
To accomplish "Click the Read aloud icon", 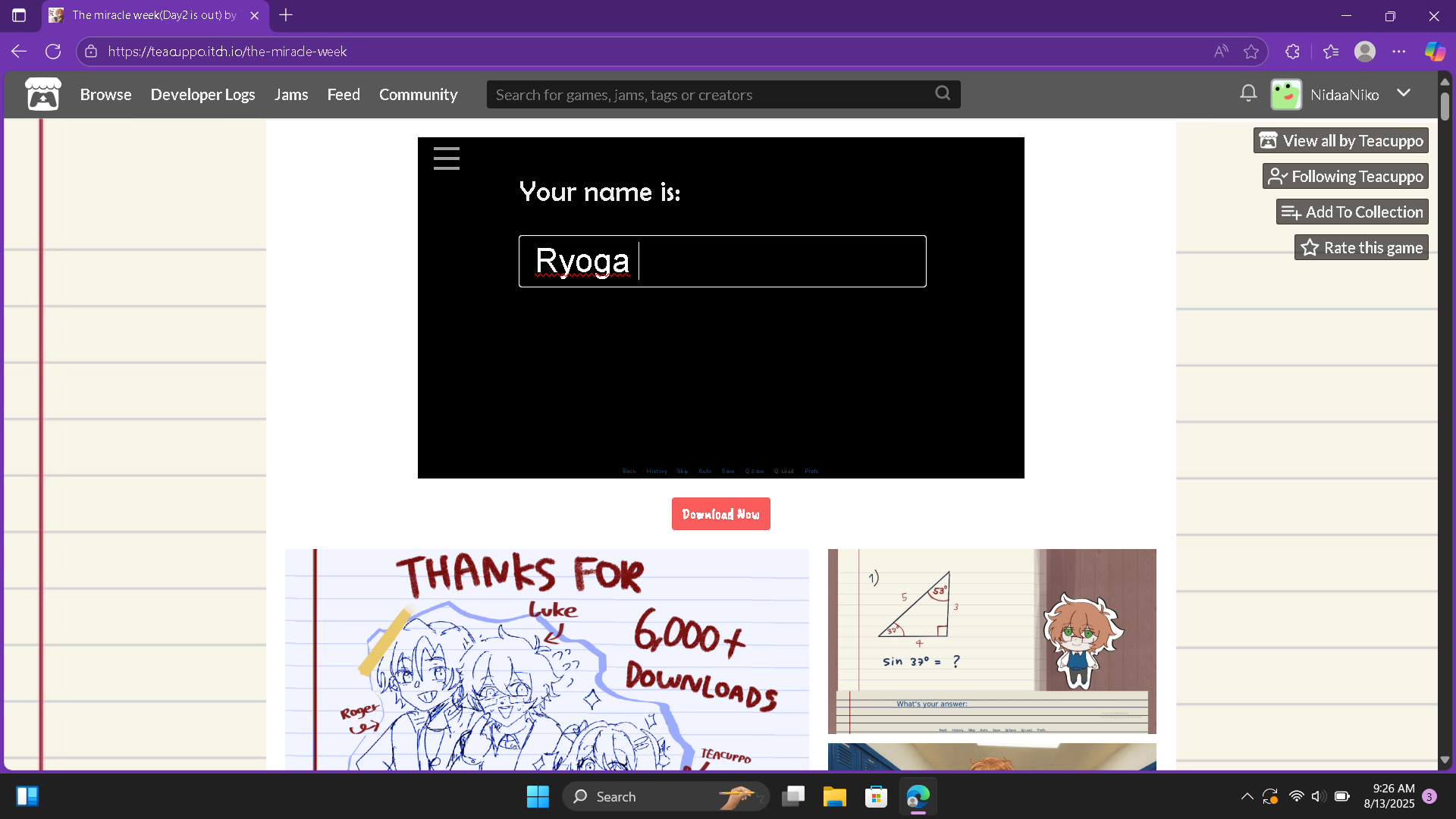I will [1220, 52].
